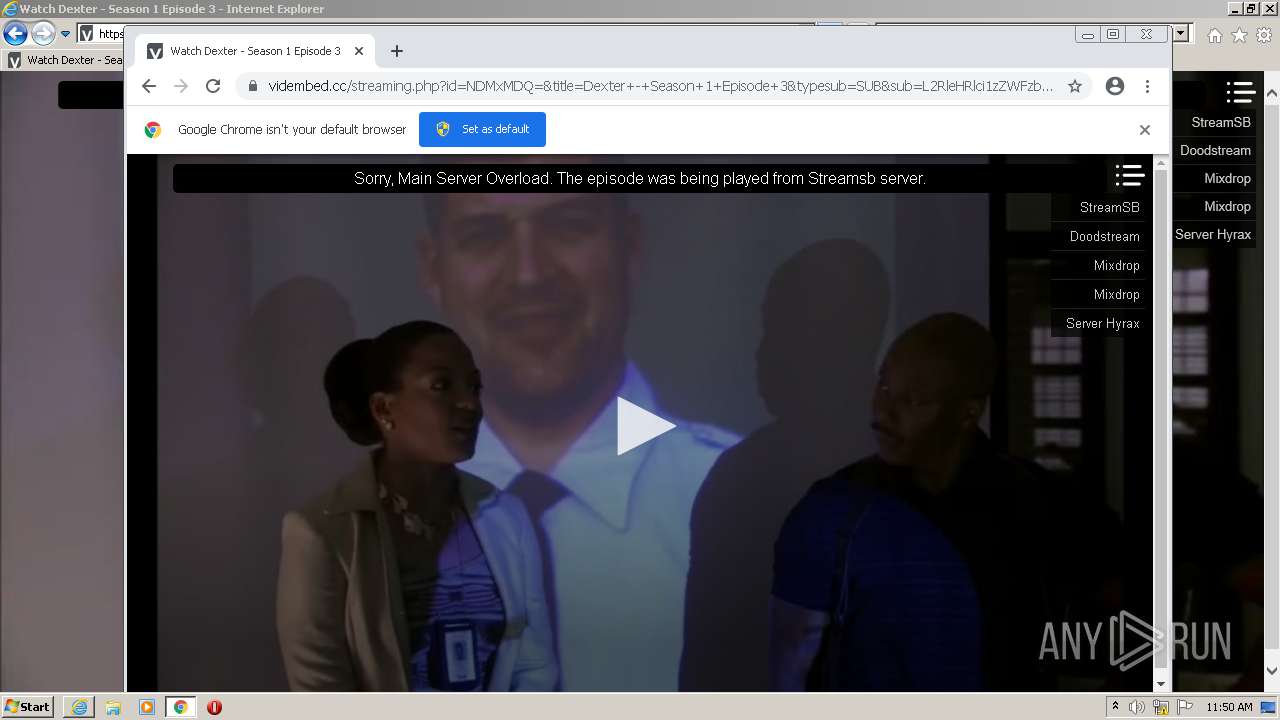Screen dimensions: 1280x720
Task: Click Chrome's forward arrow button
Action: tap(181, 86)
